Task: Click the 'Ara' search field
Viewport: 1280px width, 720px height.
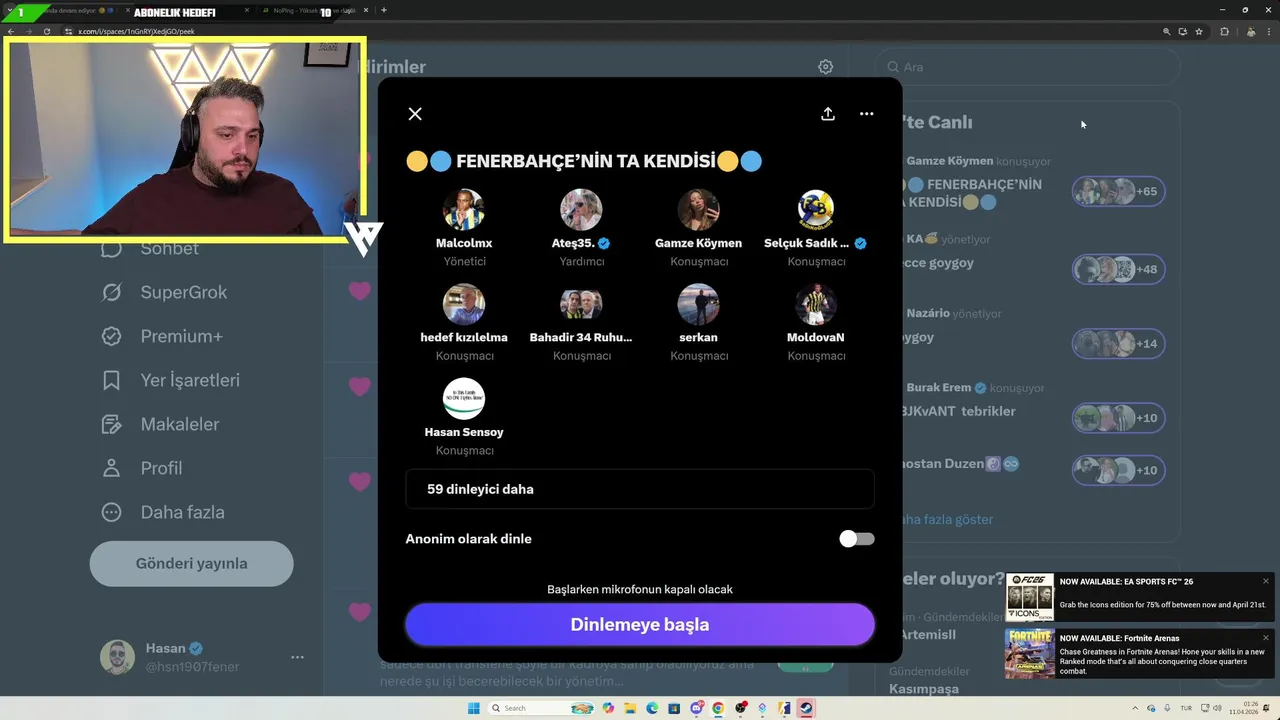Action: point(1030,67)
